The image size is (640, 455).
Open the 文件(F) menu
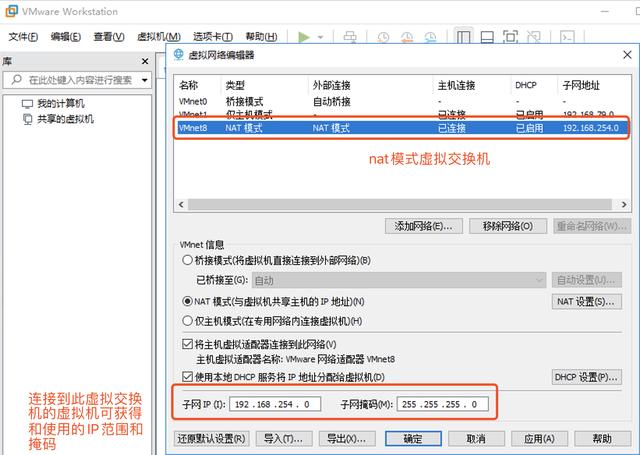23,37
